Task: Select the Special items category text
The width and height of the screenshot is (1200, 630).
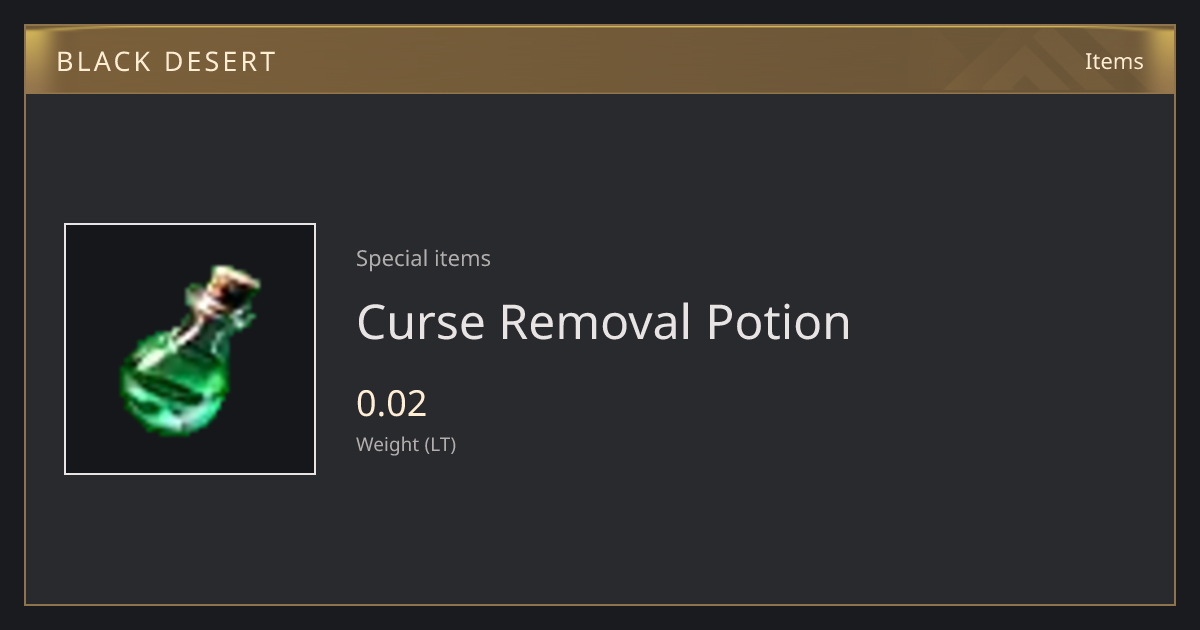Action: pos(423,258)
